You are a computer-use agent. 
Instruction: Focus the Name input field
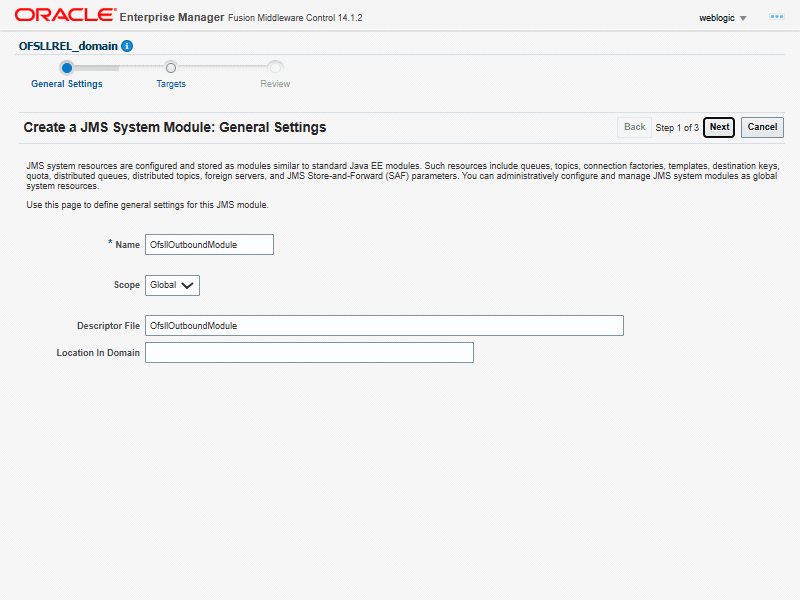(209, 244)
